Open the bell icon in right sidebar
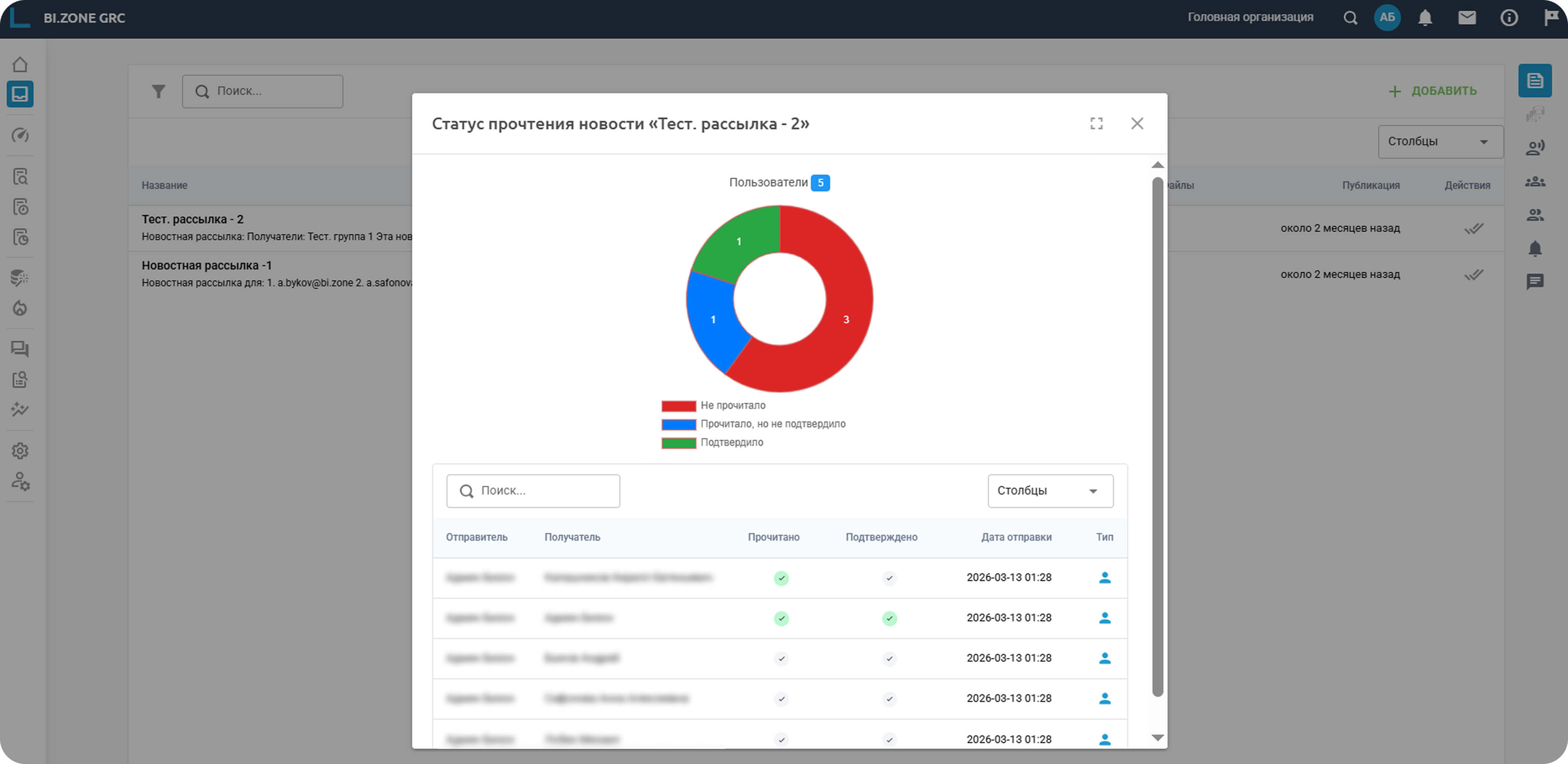This screenshot has height=764, width=1568. coord(1535,249)
